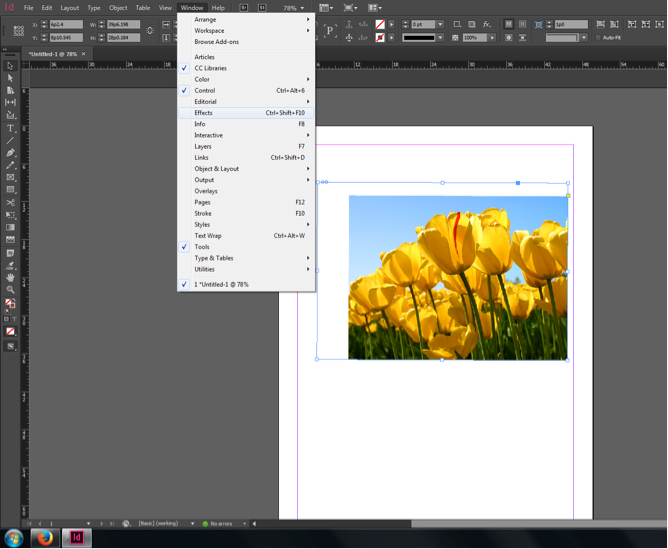This screenshot has height=549, width=668.
Task: Click Browse Add-ons menu entry
Action: 246,42
